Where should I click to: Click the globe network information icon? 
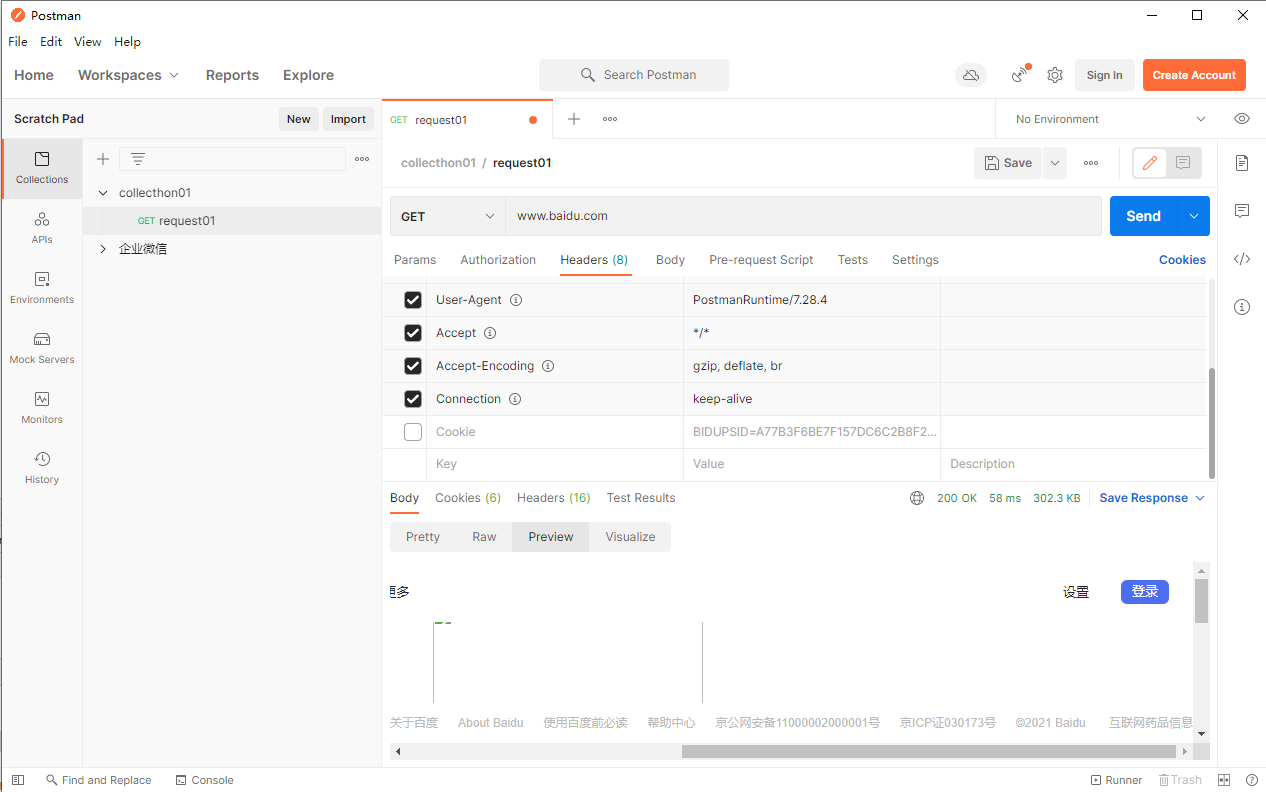pyautogui.click(x=917, y=498)
